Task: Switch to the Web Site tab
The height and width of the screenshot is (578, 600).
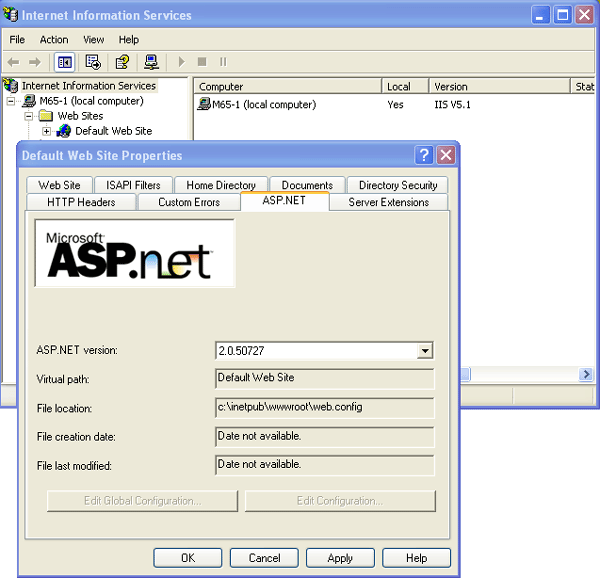Action: (x=59, y=185)
